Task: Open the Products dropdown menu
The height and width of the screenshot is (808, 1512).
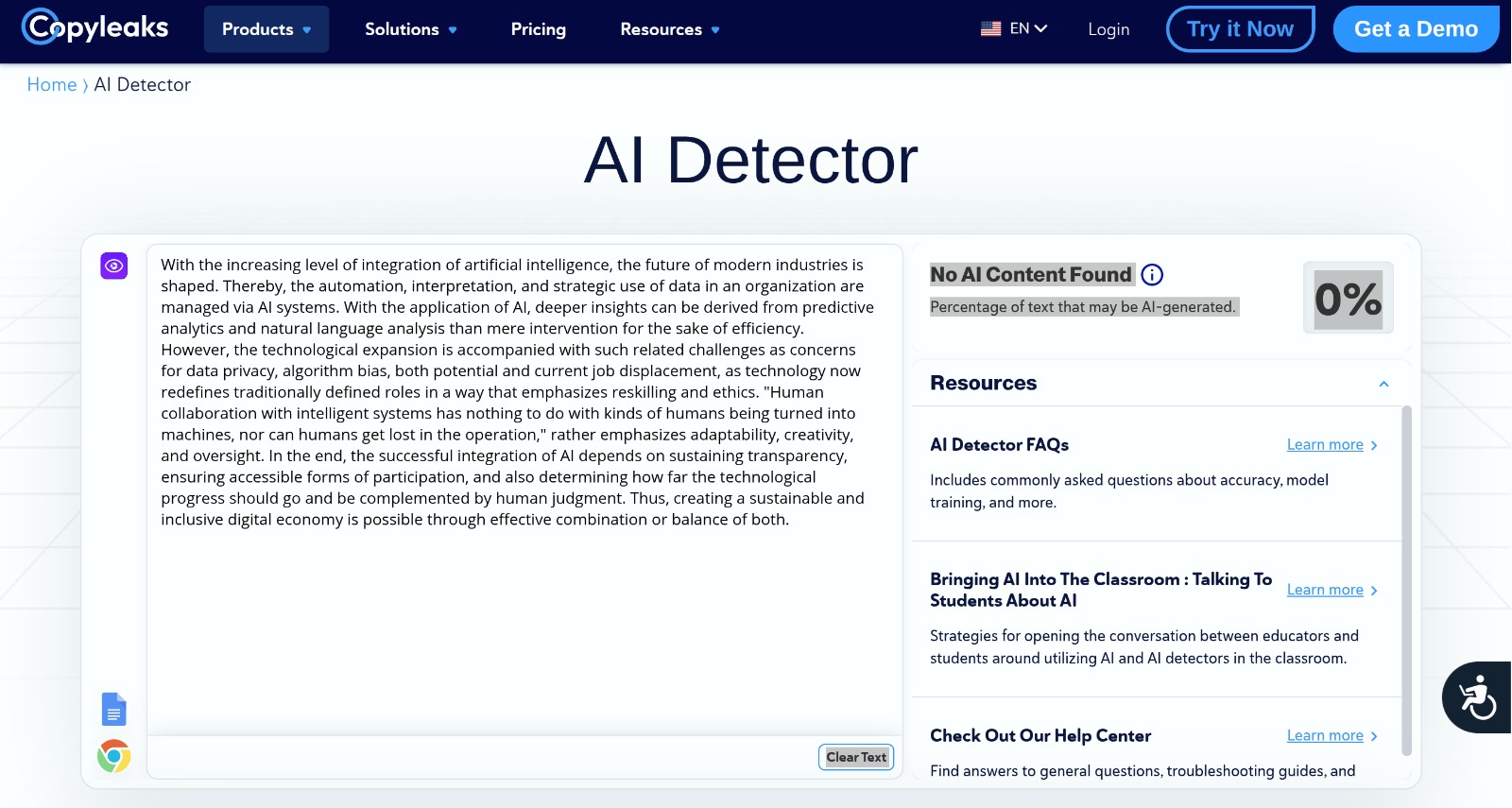Action: pyautogui.click(x=266, y=29)
